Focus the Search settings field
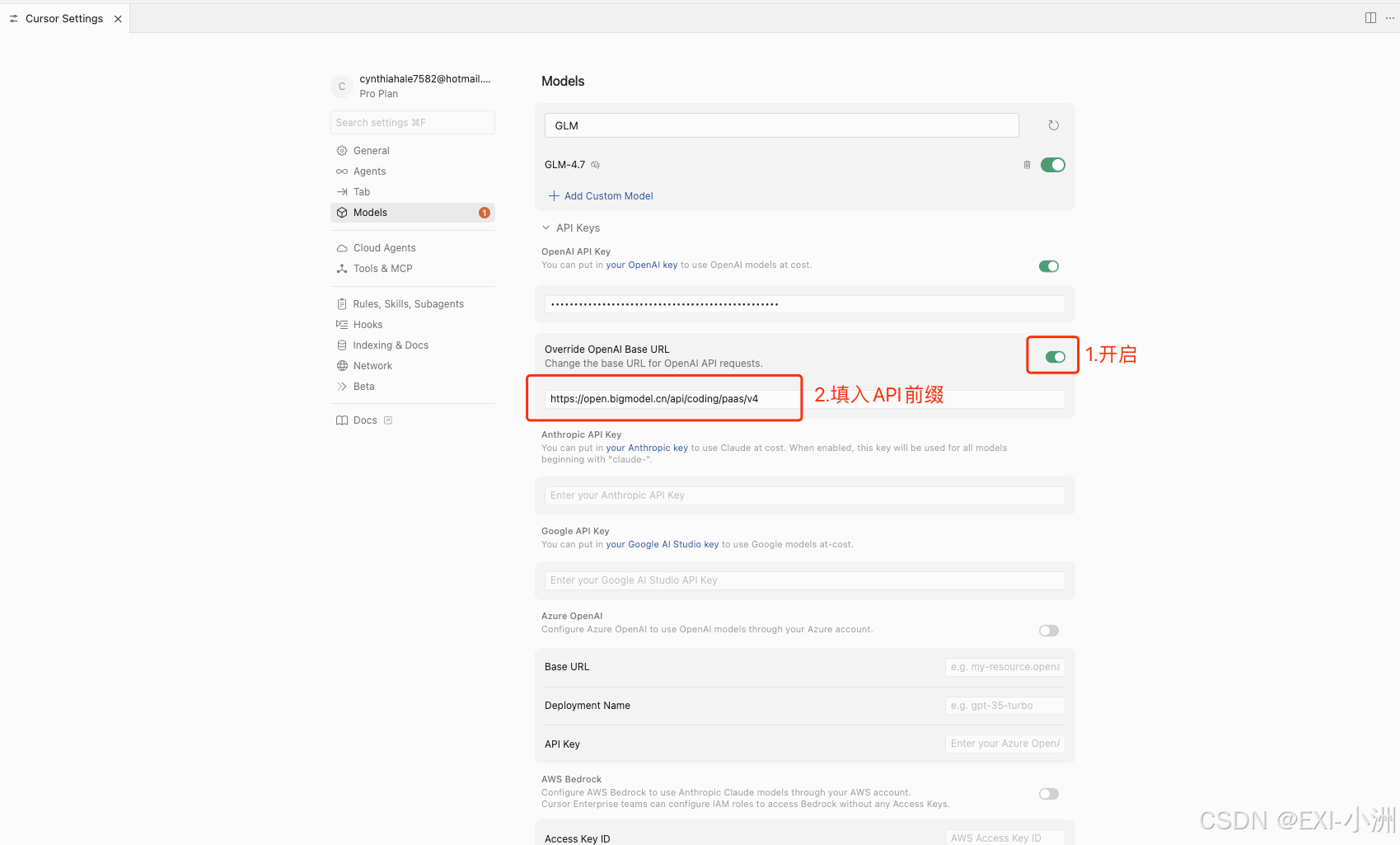1400x845 pixels. click(413, 123)
